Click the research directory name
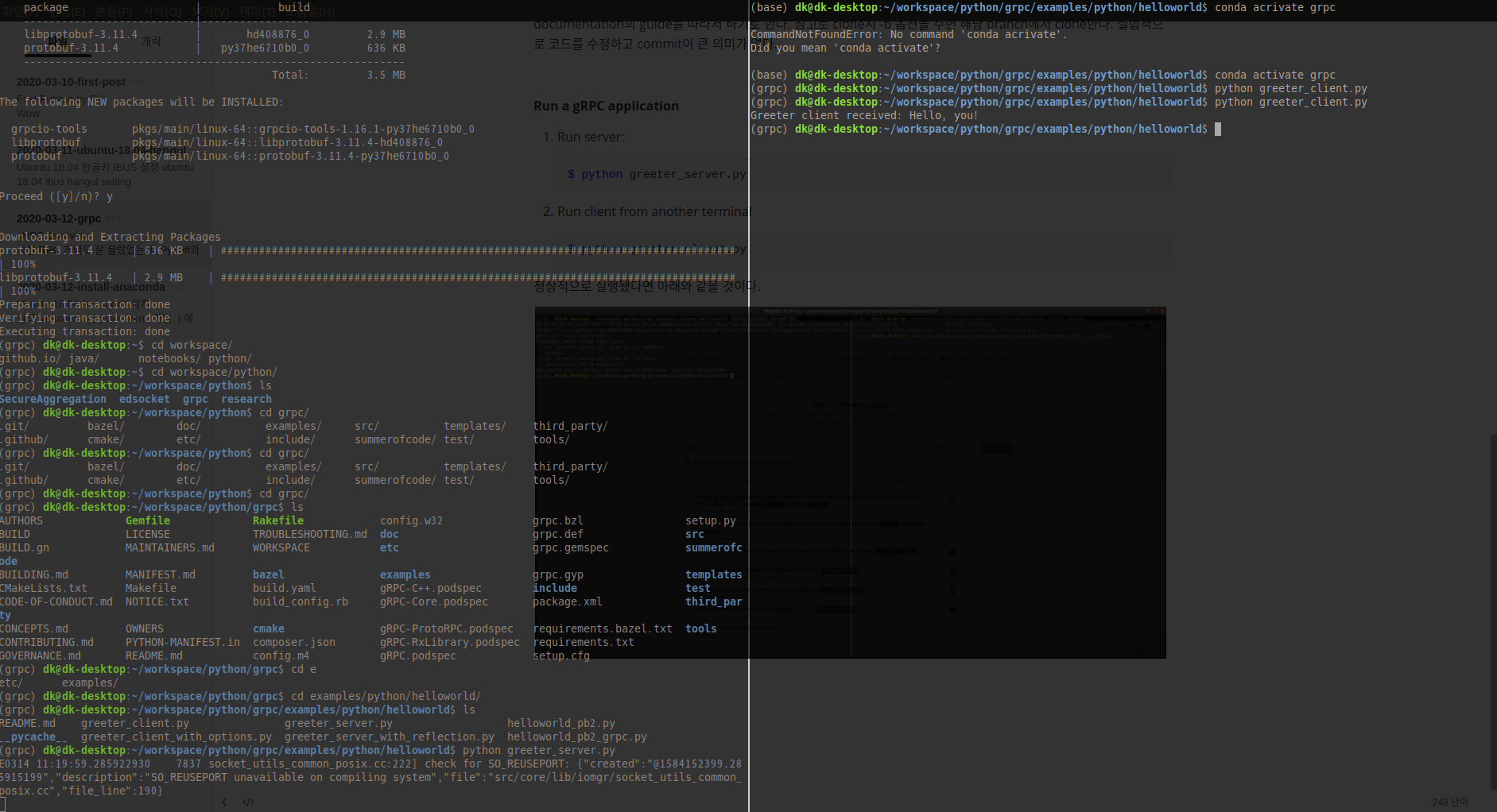The width and height of the screenshot is (1497, 812). pos(246,399)
